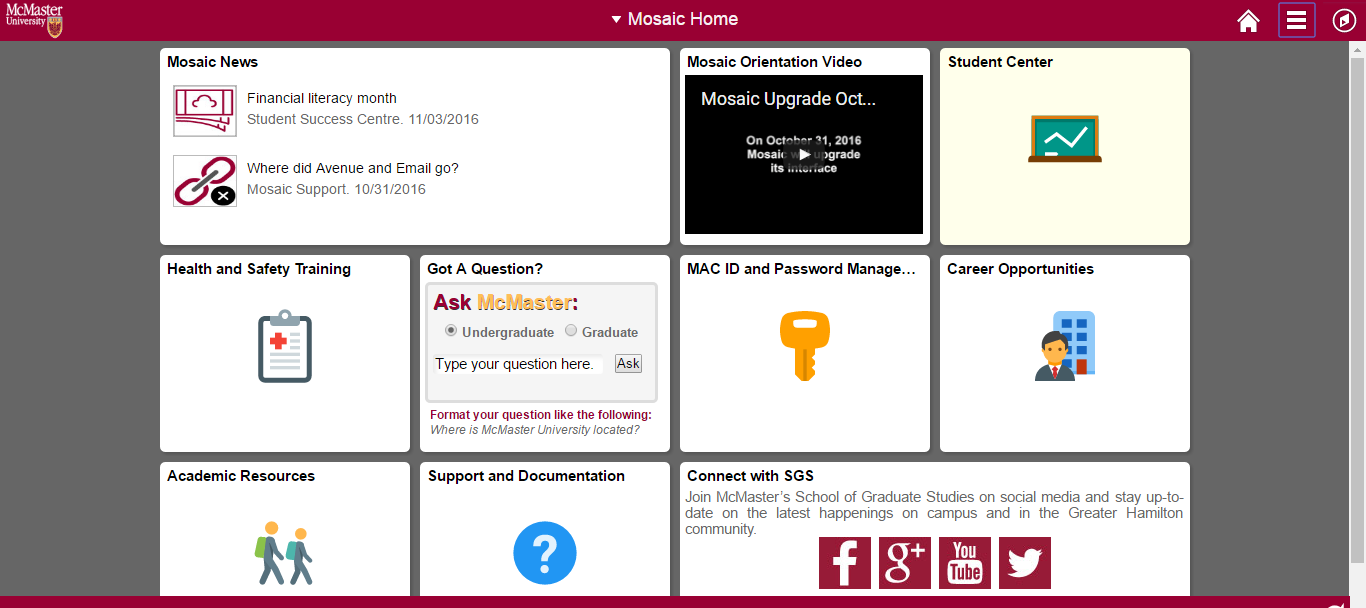Viewport: 1366px width, 608px height.
Task: Click the Home icon in header
Action: coord(1248,21)
